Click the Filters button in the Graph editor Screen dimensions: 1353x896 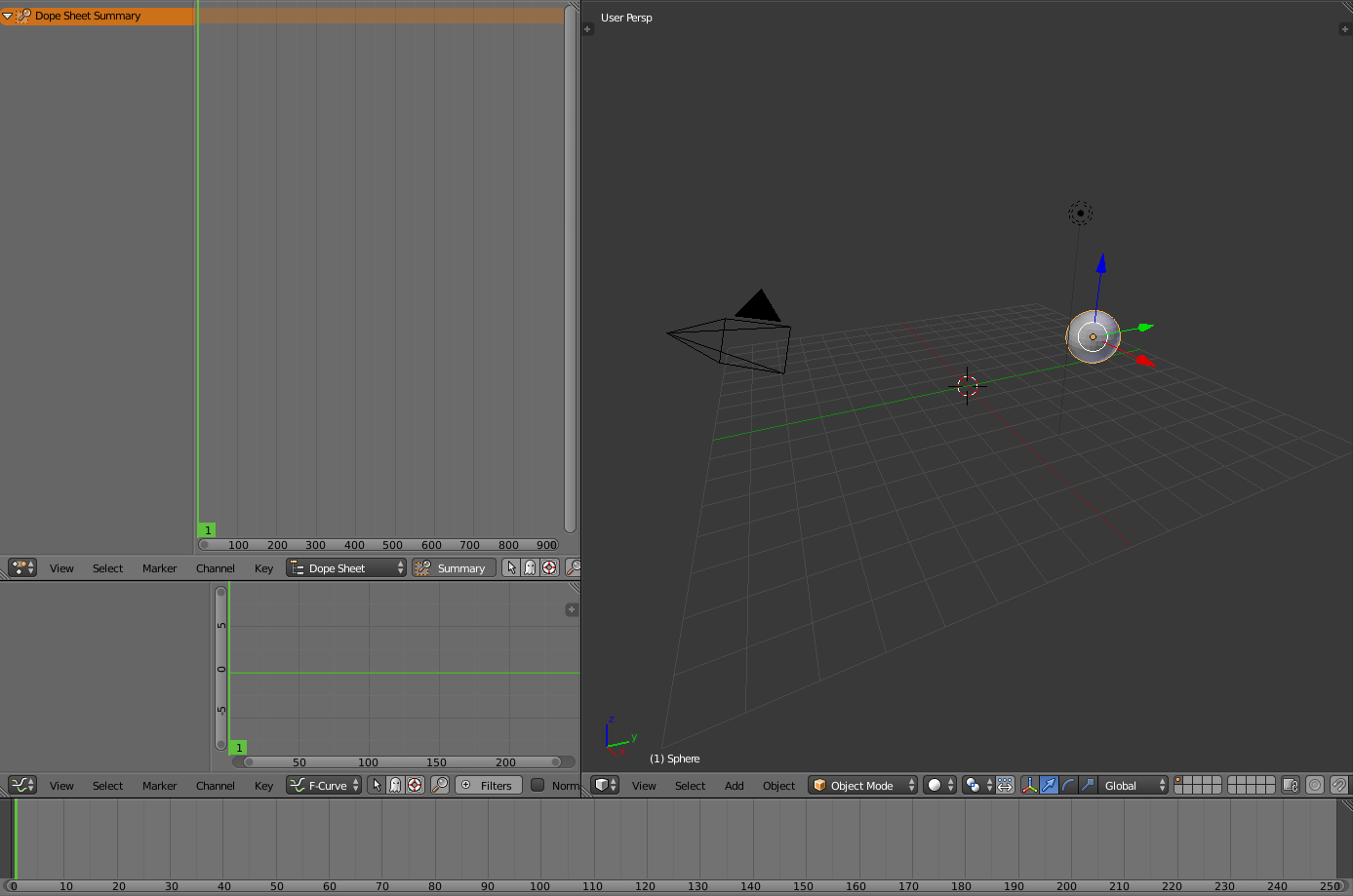488,785
